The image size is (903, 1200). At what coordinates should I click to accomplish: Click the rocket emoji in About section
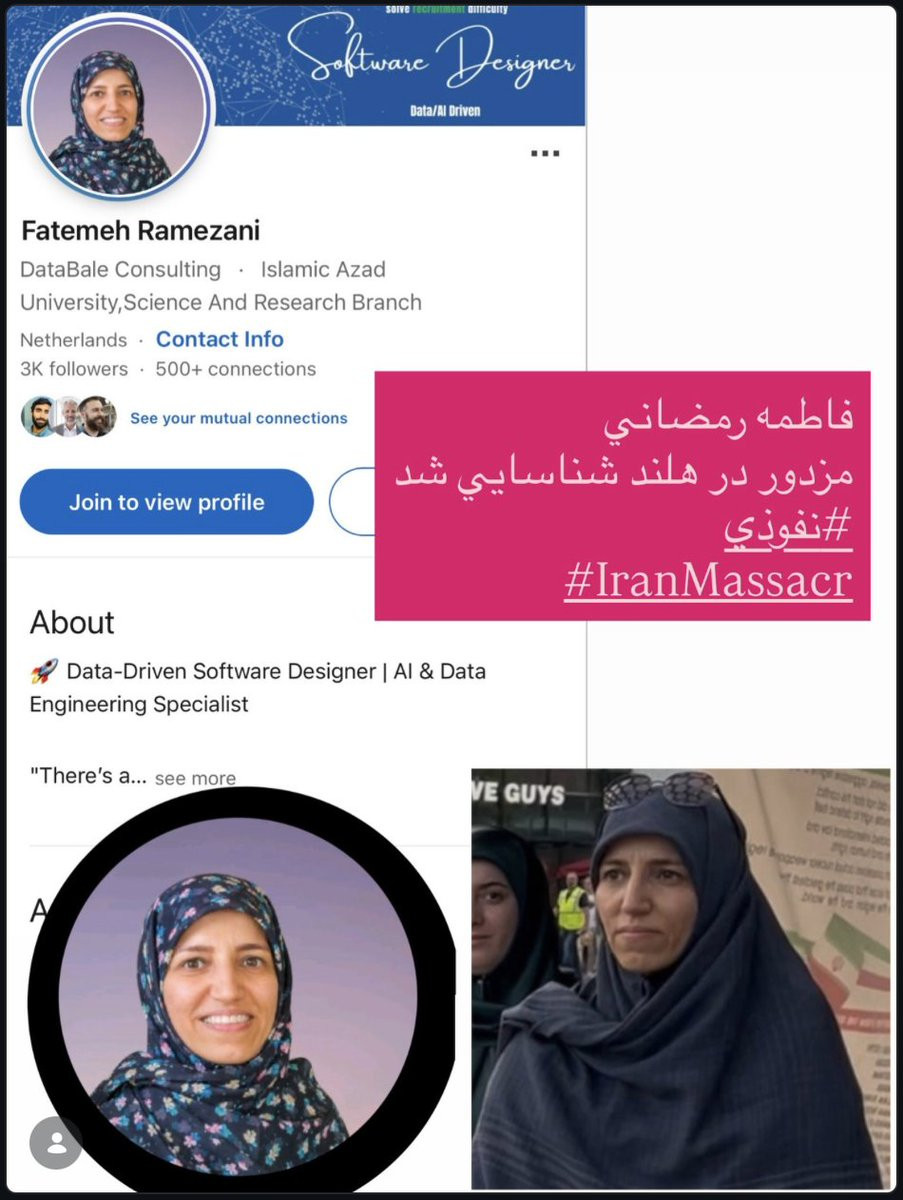coord(44,671)
